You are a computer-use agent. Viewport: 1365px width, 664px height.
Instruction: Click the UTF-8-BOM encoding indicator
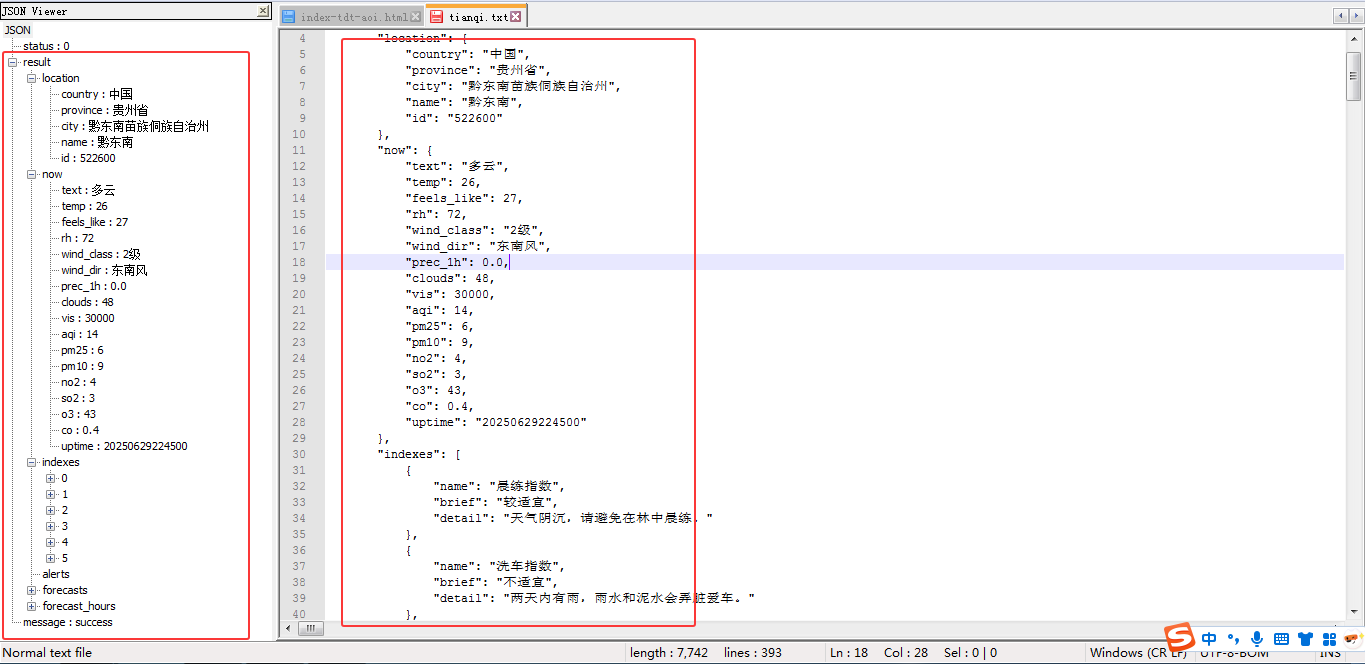click(x=1232, y=652)
